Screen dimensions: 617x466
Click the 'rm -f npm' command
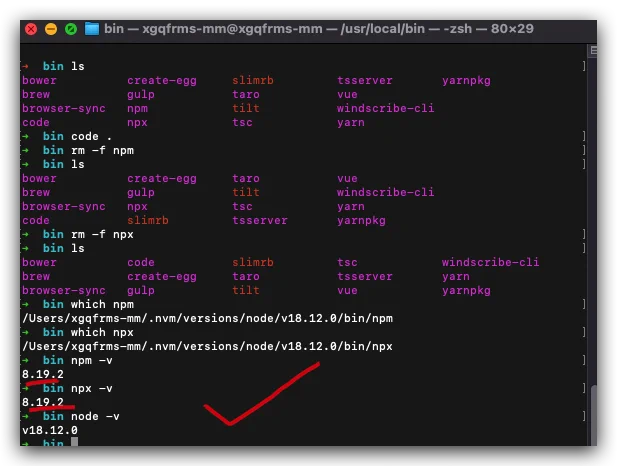click(102, 150)
